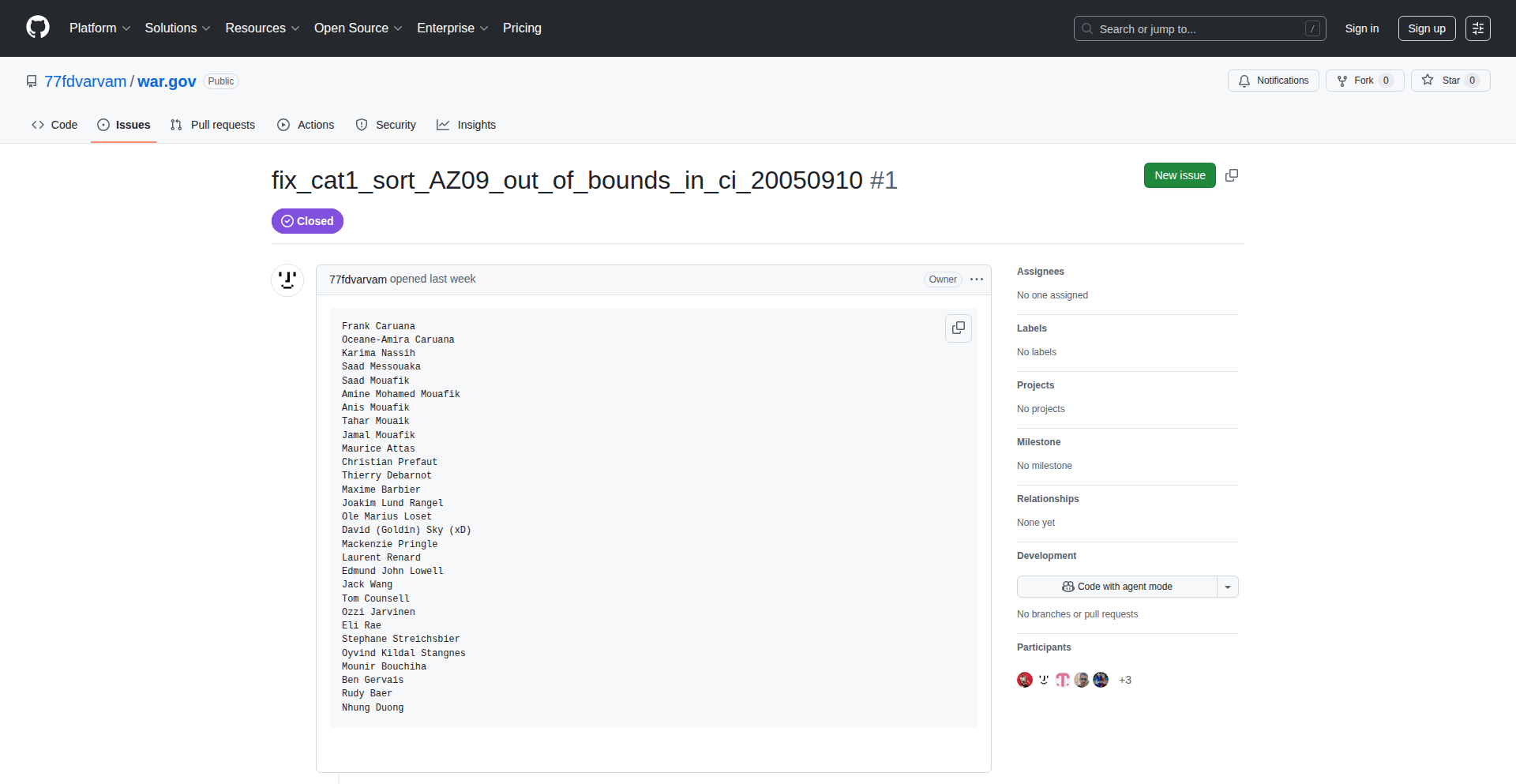Open the 77fdvarvam owner profile link
The height and width of the screenshot is (784, 1516).
(x=85, y=81)
